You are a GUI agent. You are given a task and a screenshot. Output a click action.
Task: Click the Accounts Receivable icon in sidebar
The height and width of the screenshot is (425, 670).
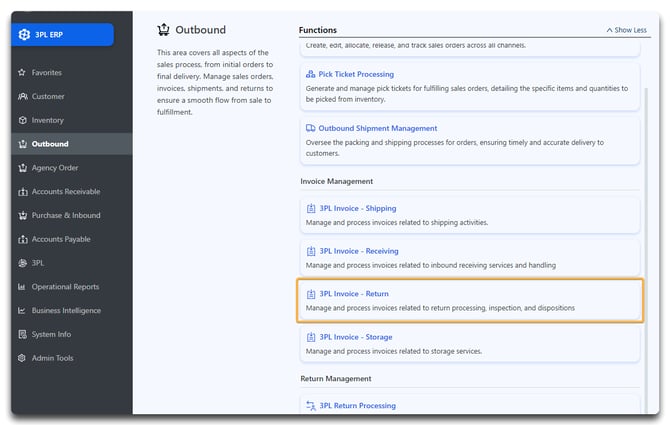pos(22,192)
